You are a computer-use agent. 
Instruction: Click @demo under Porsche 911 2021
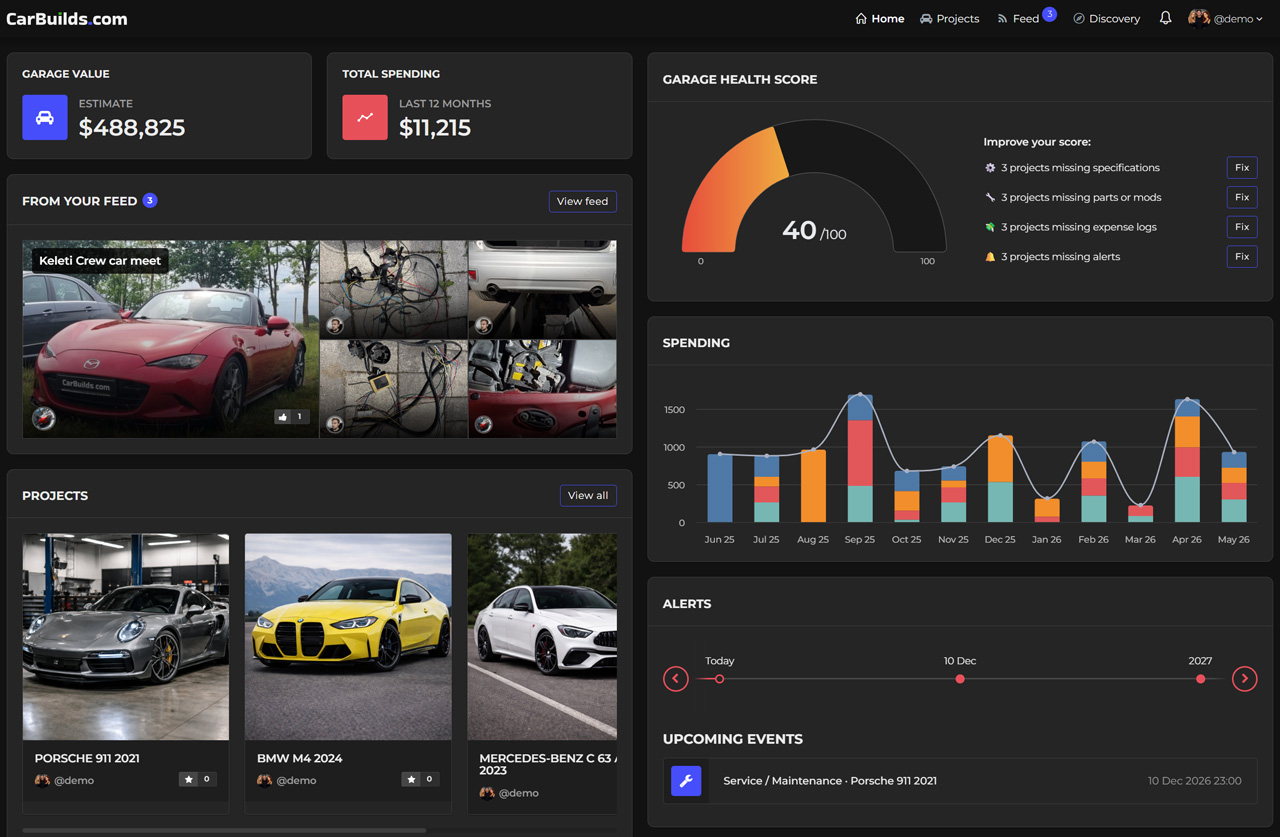tap(74, 780)
